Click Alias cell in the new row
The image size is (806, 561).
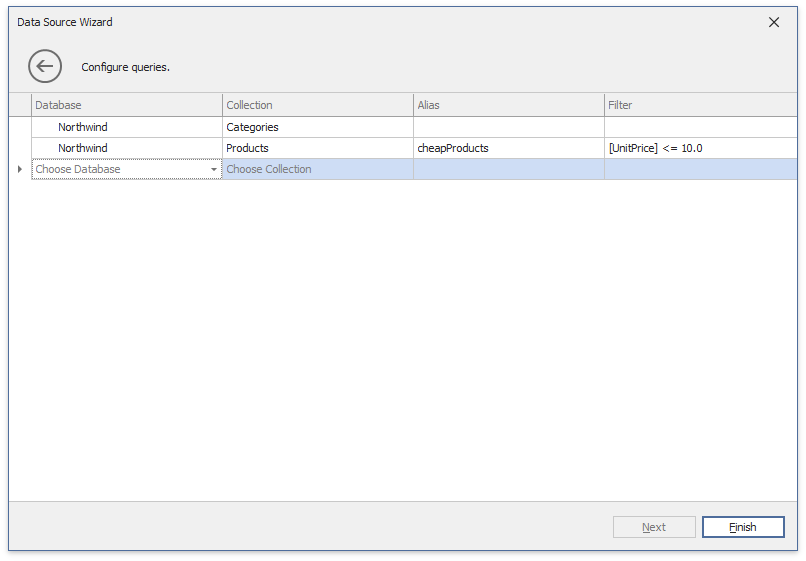[508, 170]
